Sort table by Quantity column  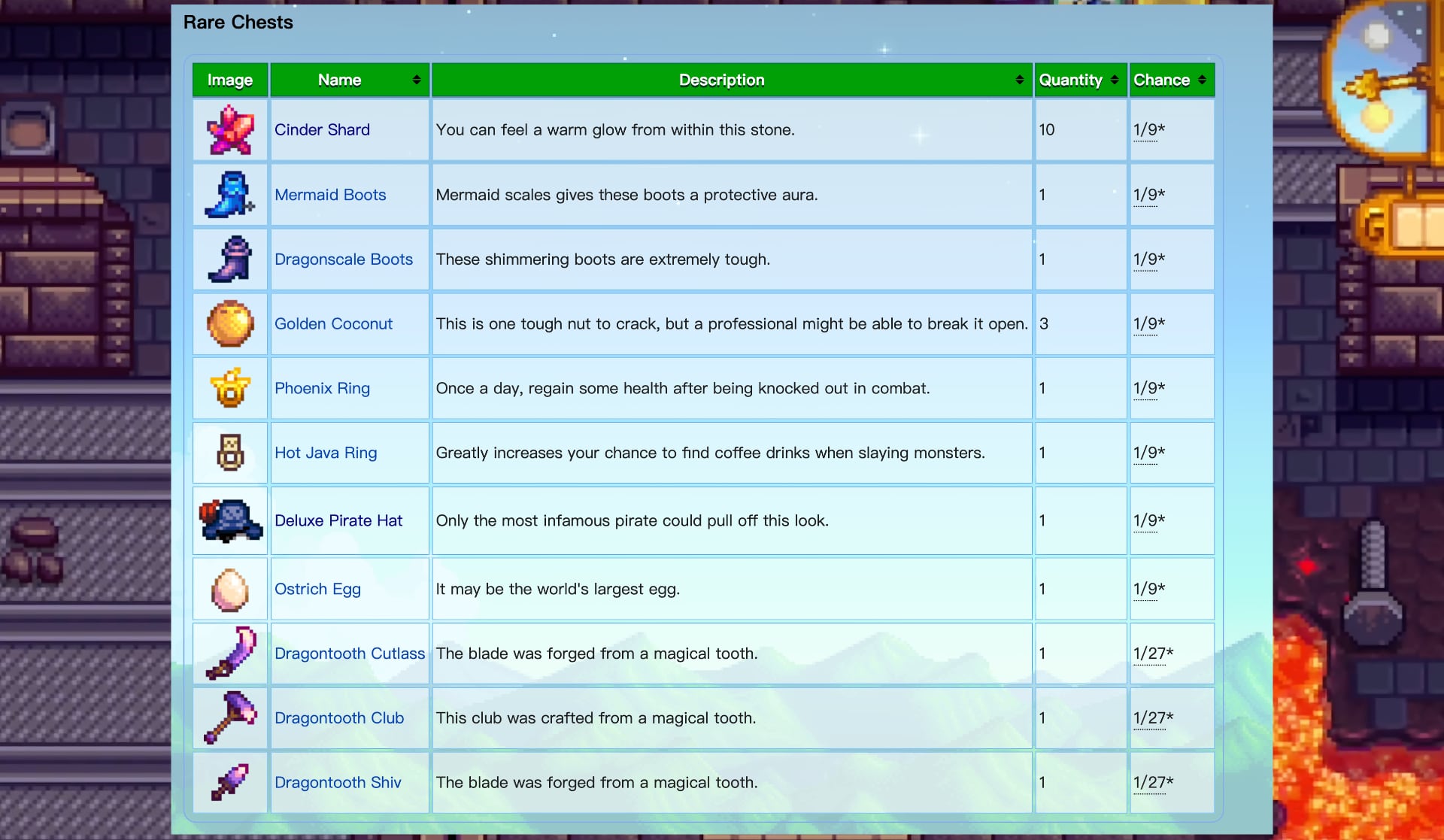[x=1081, y=80]
